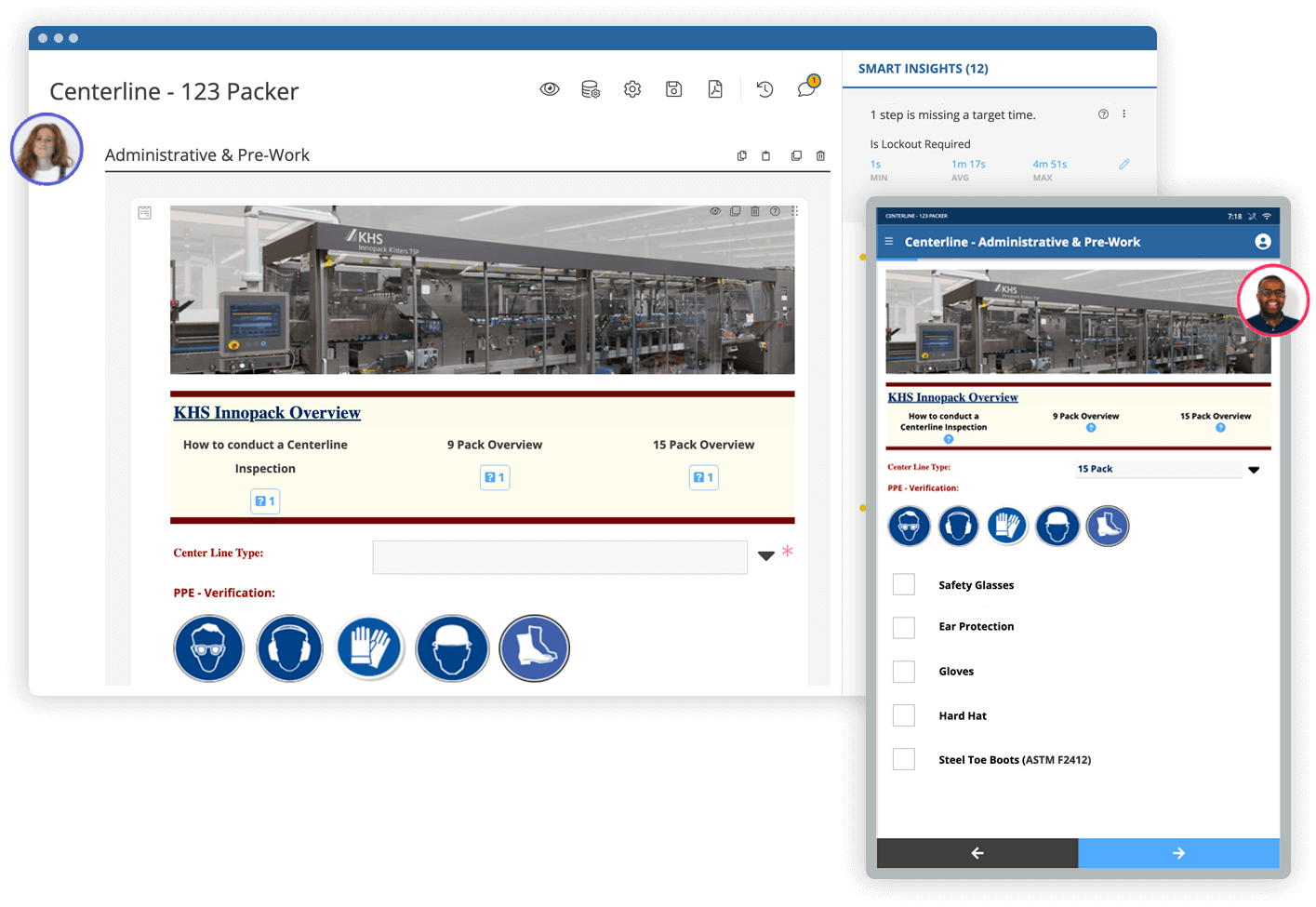Open attachment badge under 15 Pack Overview
The width and height of the screenshot is (1316, 907).
(x=704, y=477)
